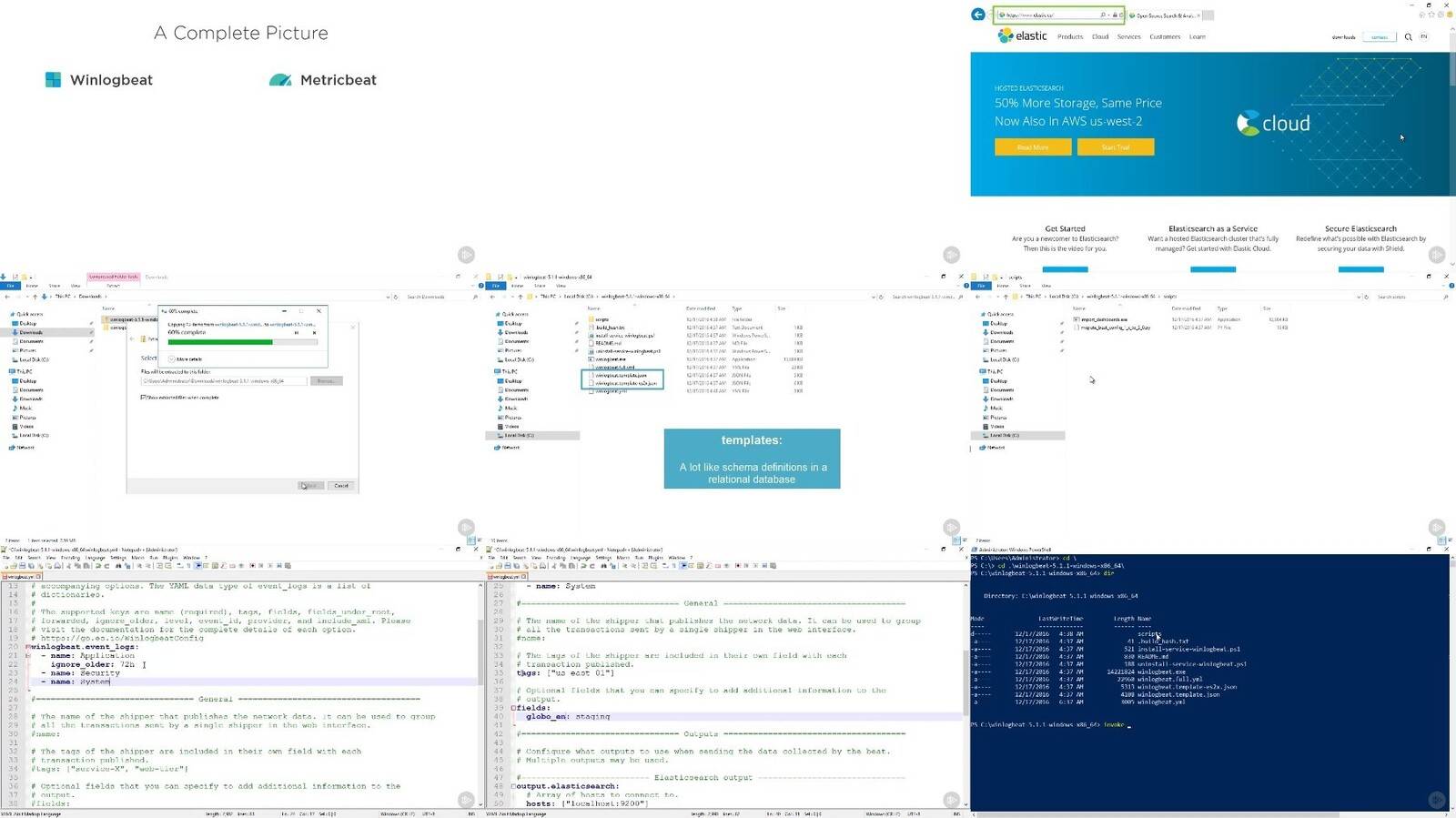Collapse fold marker beside output.elasticsearch line

point(514,786)
